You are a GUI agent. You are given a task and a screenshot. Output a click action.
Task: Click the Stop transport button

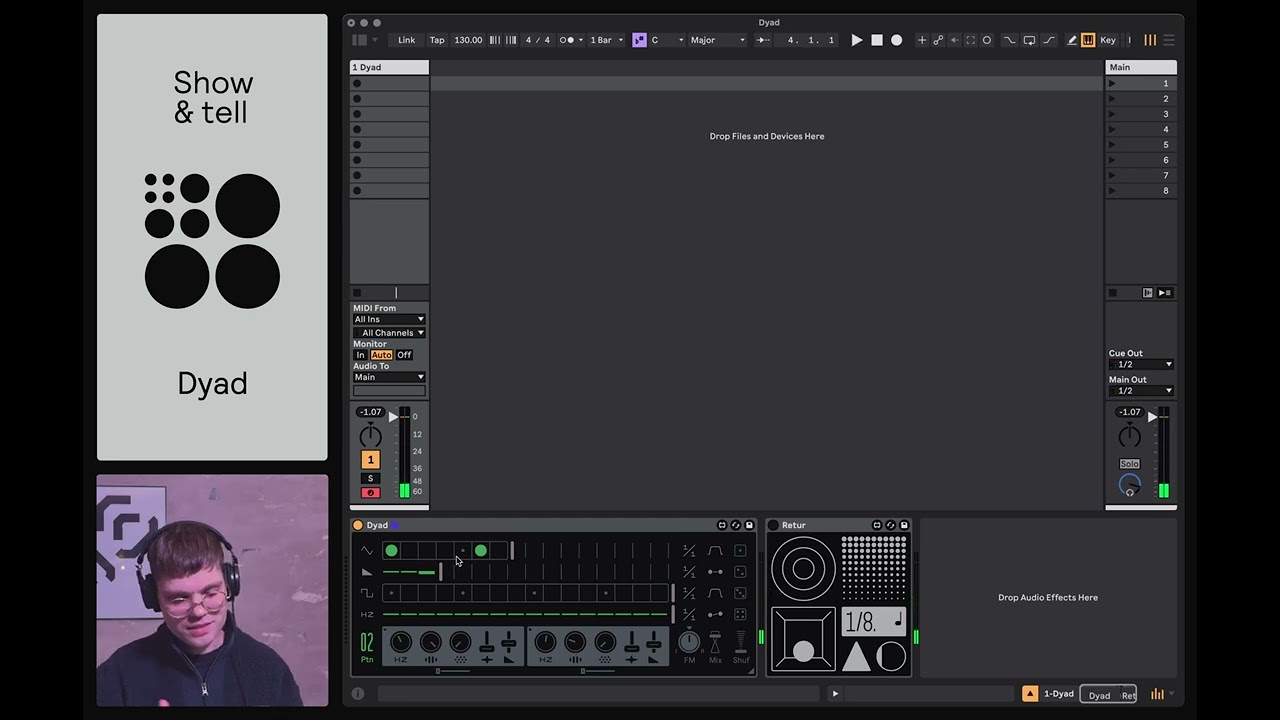pyautogui.click(x=877, y=40)
